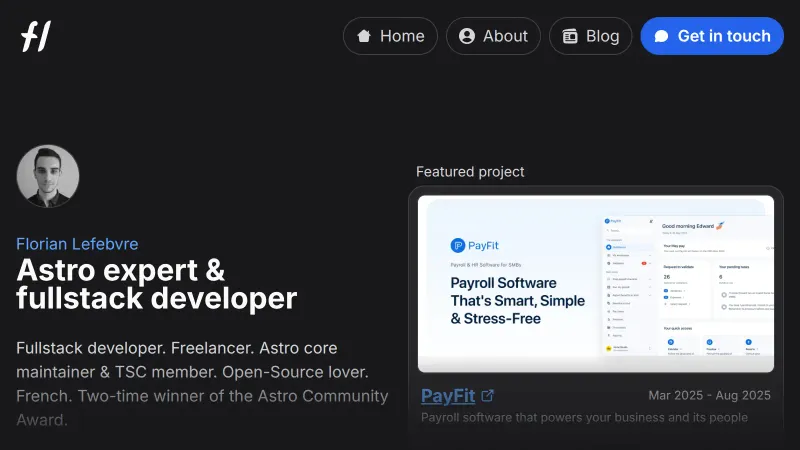Click the external link icon next to PayFit
800x450 pixels.
pyautogui.click(x=488, y=395)
